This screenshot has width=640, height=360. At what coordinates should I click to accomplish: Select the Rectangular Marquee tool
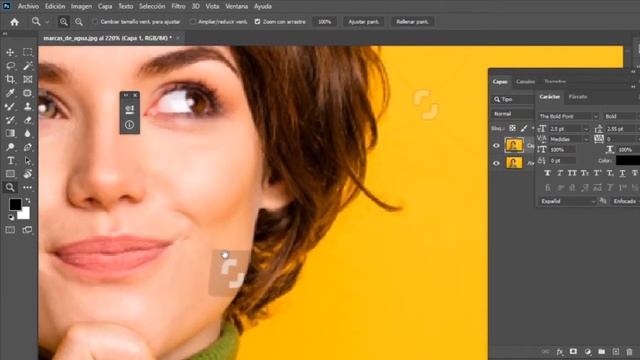pos(27,52)
